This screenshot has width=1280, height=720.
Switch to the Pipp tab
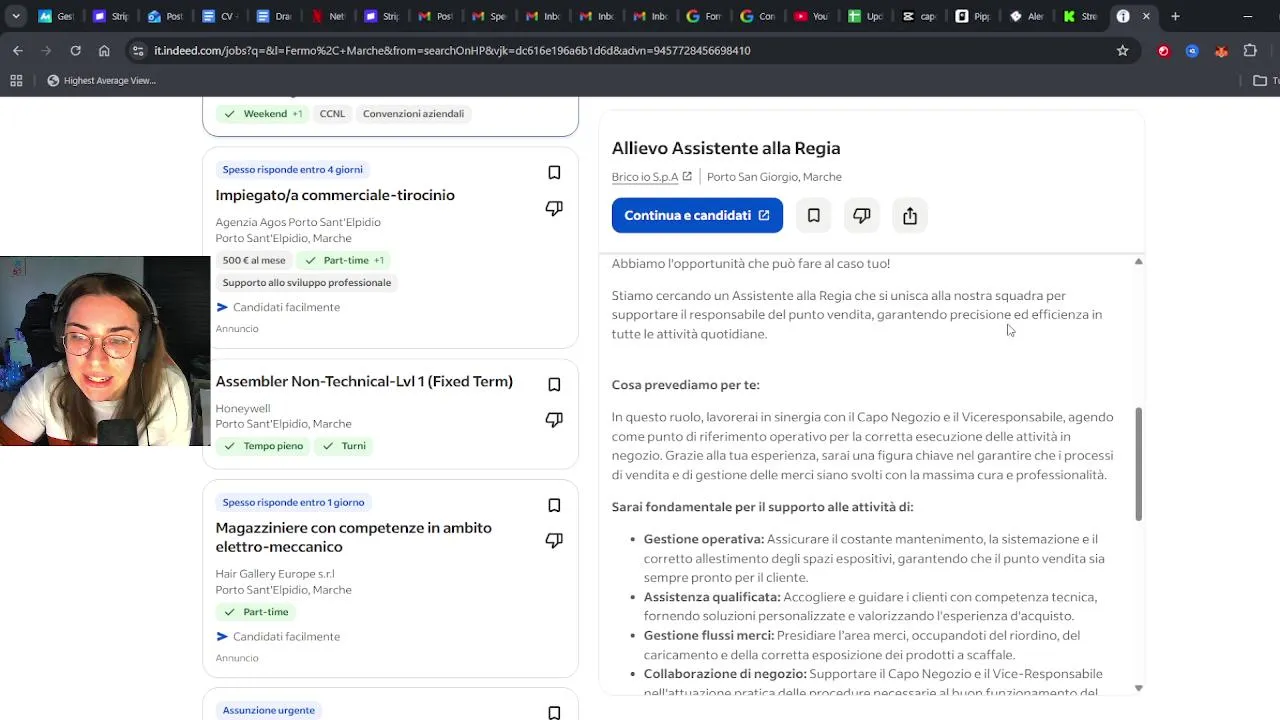pos(972,16)
